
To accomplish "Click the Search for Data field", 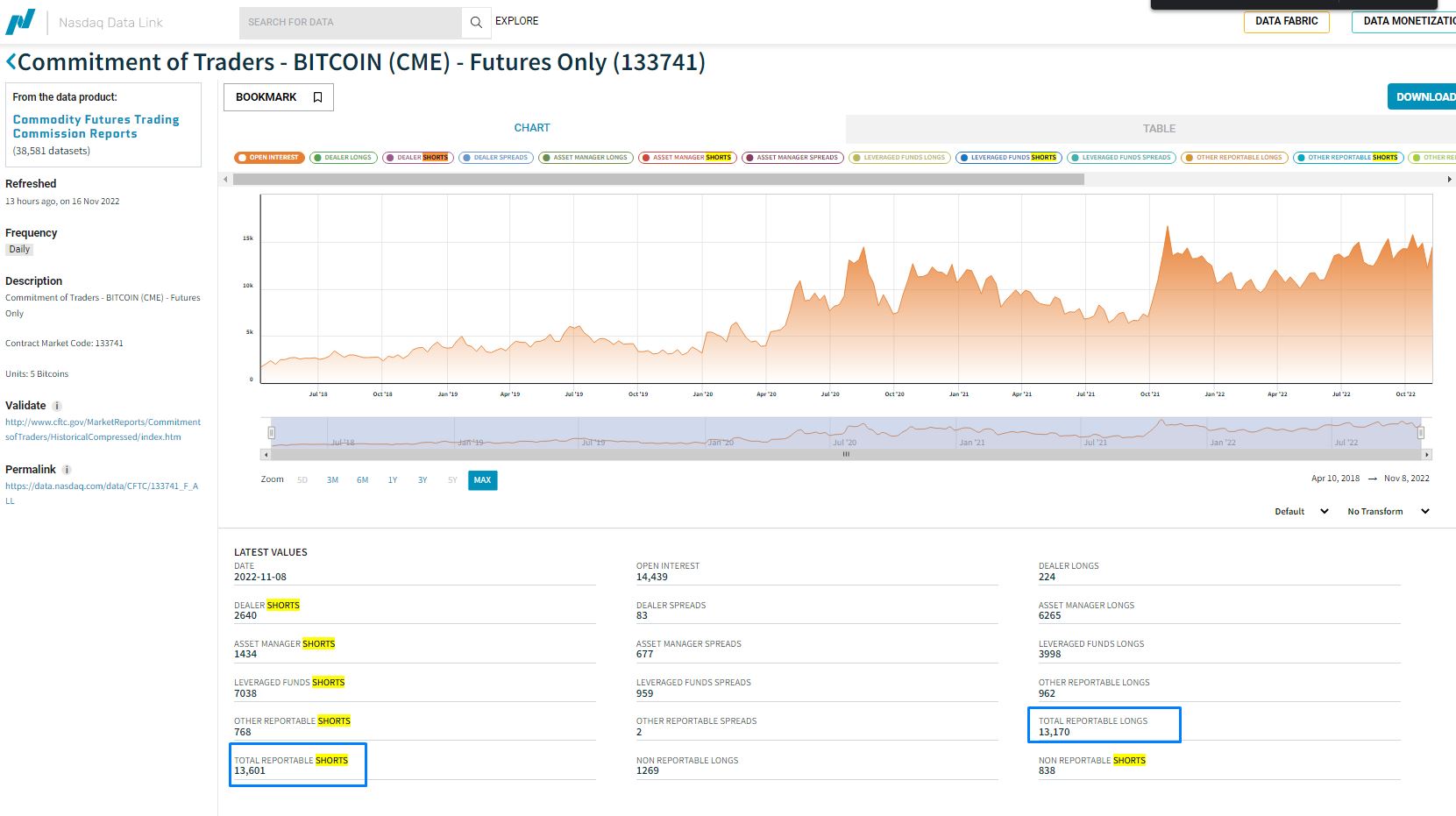I will click(351, 22).
